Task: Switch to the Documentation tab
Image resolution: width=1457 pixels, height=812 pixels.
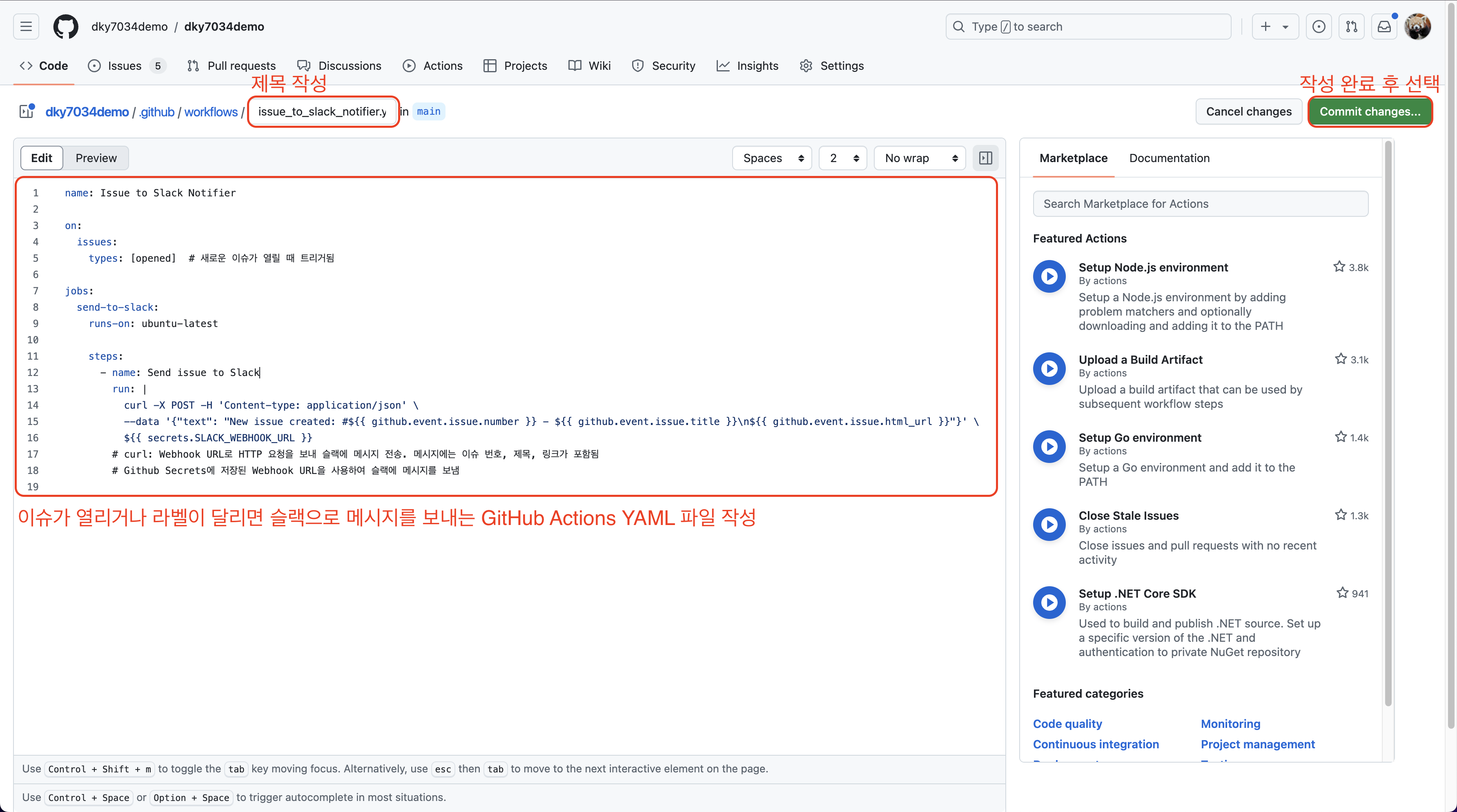Action: (1169, 158)
